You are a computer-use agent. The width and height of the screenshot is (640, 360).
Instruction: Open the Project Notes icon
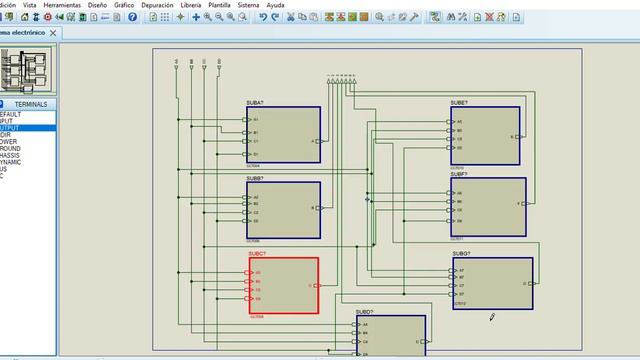(117, 17)
